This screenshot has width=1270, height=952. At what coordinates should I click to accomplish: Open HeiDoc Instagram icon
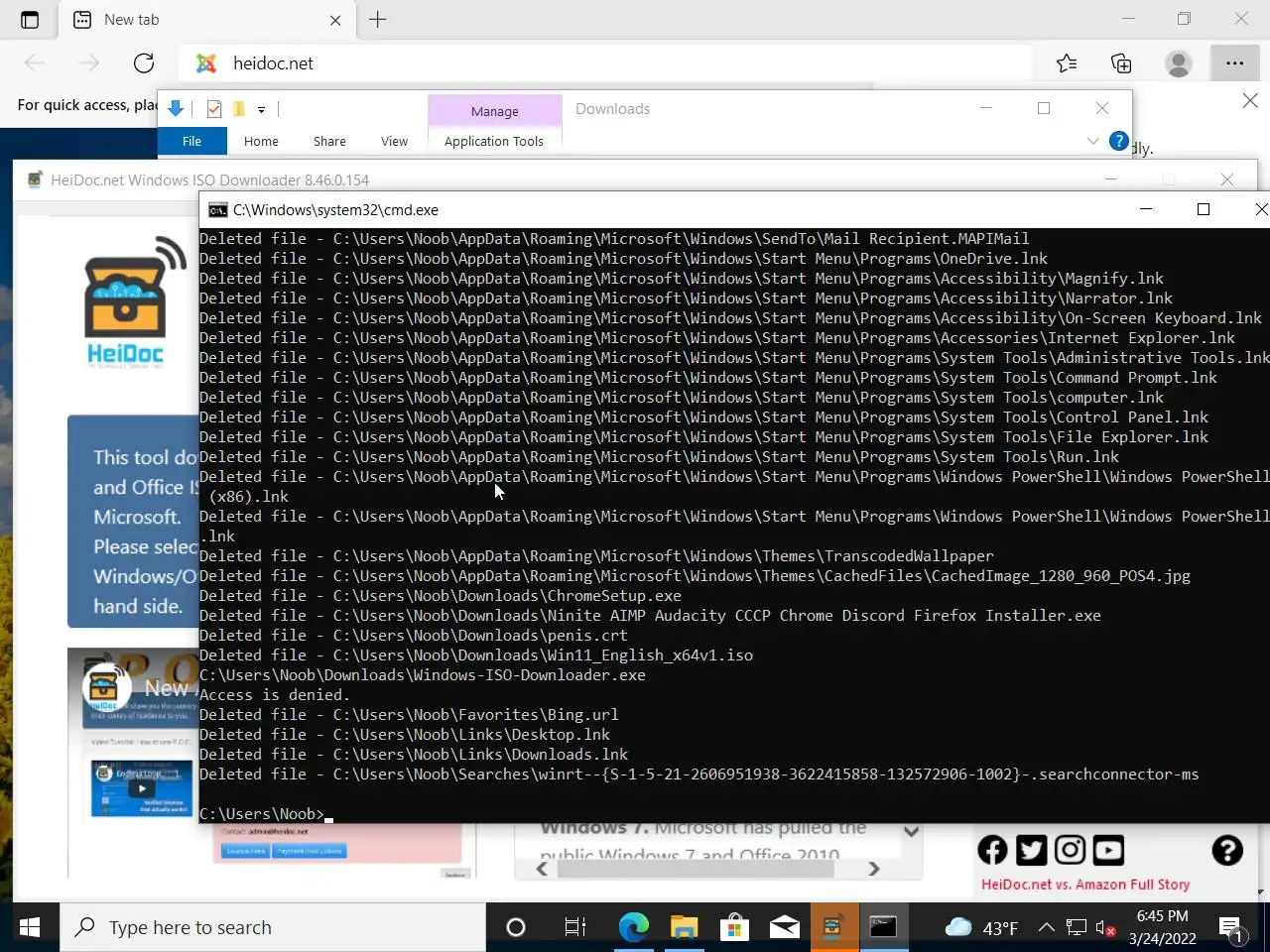pyautogui.click(x=1070, y=850)
